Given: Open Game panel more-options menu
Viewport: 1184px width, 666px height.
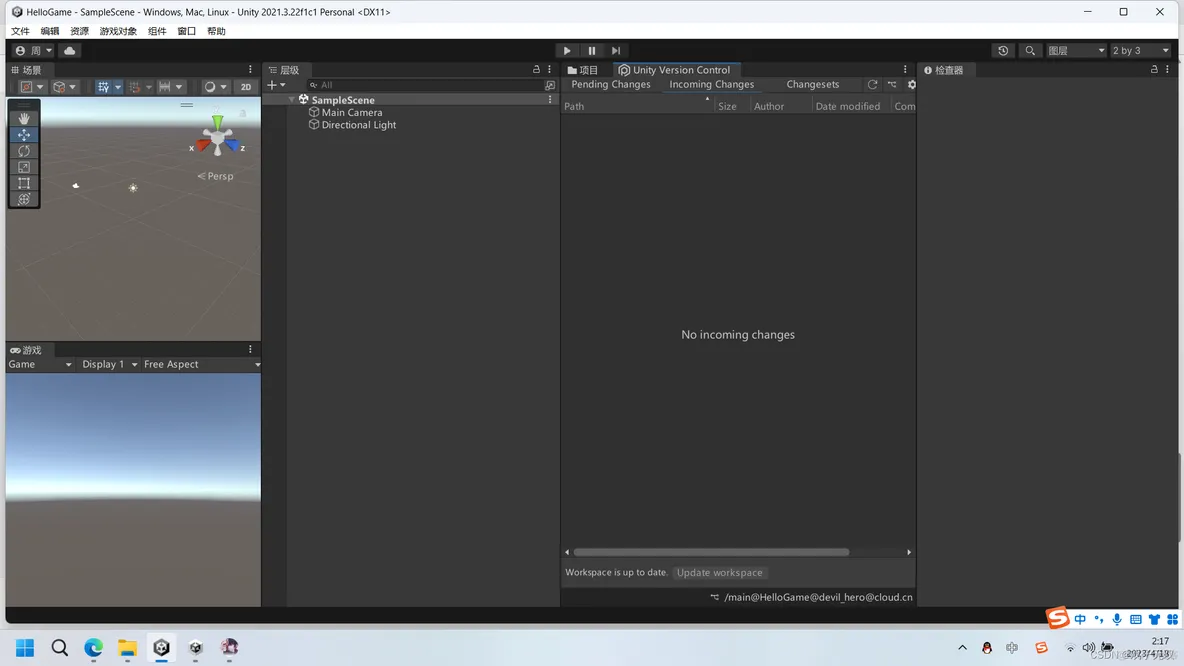Looking at the screenshot, I should (x=250, y=350).
